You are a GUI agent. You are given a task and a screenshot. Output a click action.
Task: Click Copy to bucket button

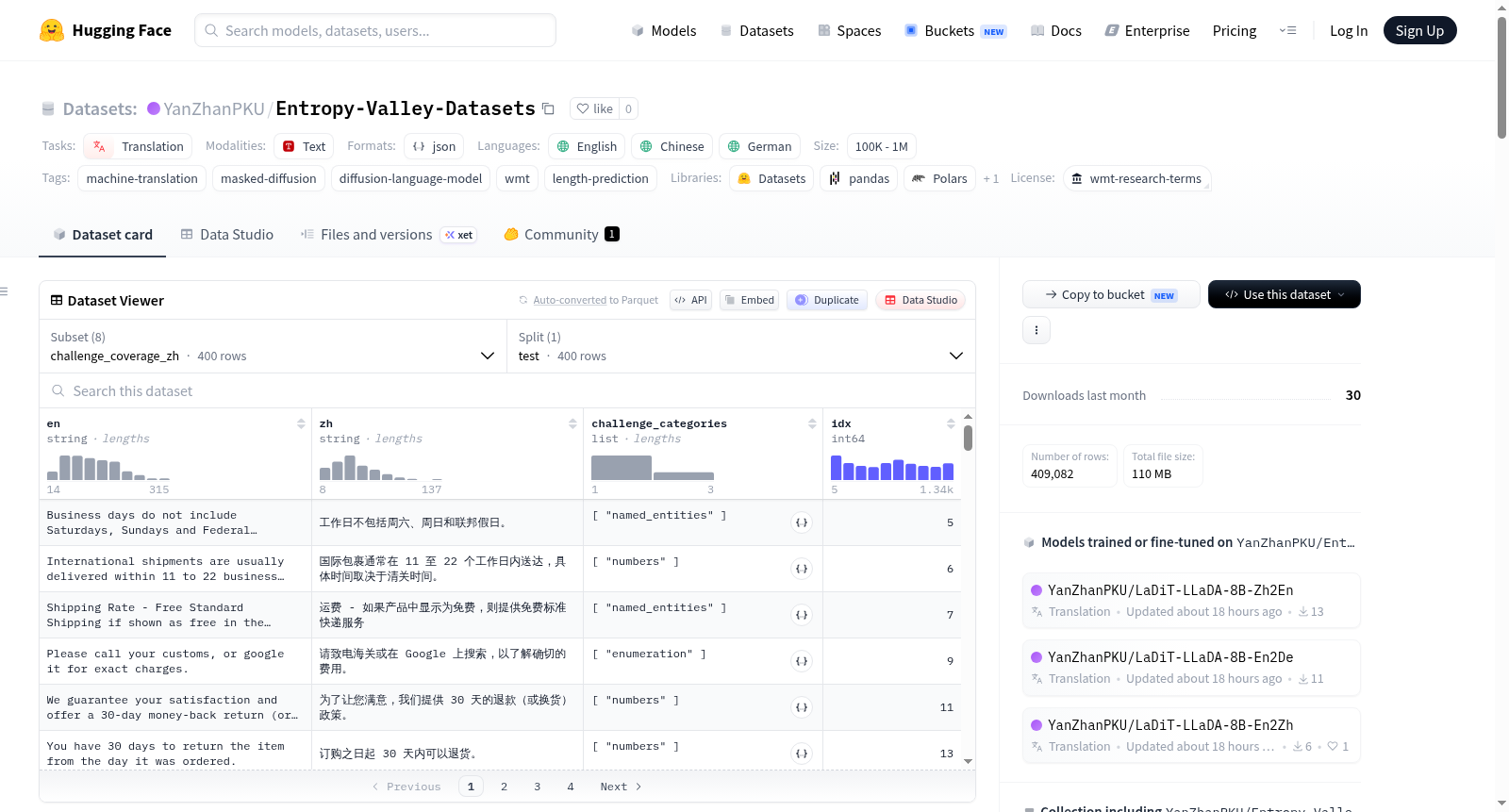(1111, 294)
